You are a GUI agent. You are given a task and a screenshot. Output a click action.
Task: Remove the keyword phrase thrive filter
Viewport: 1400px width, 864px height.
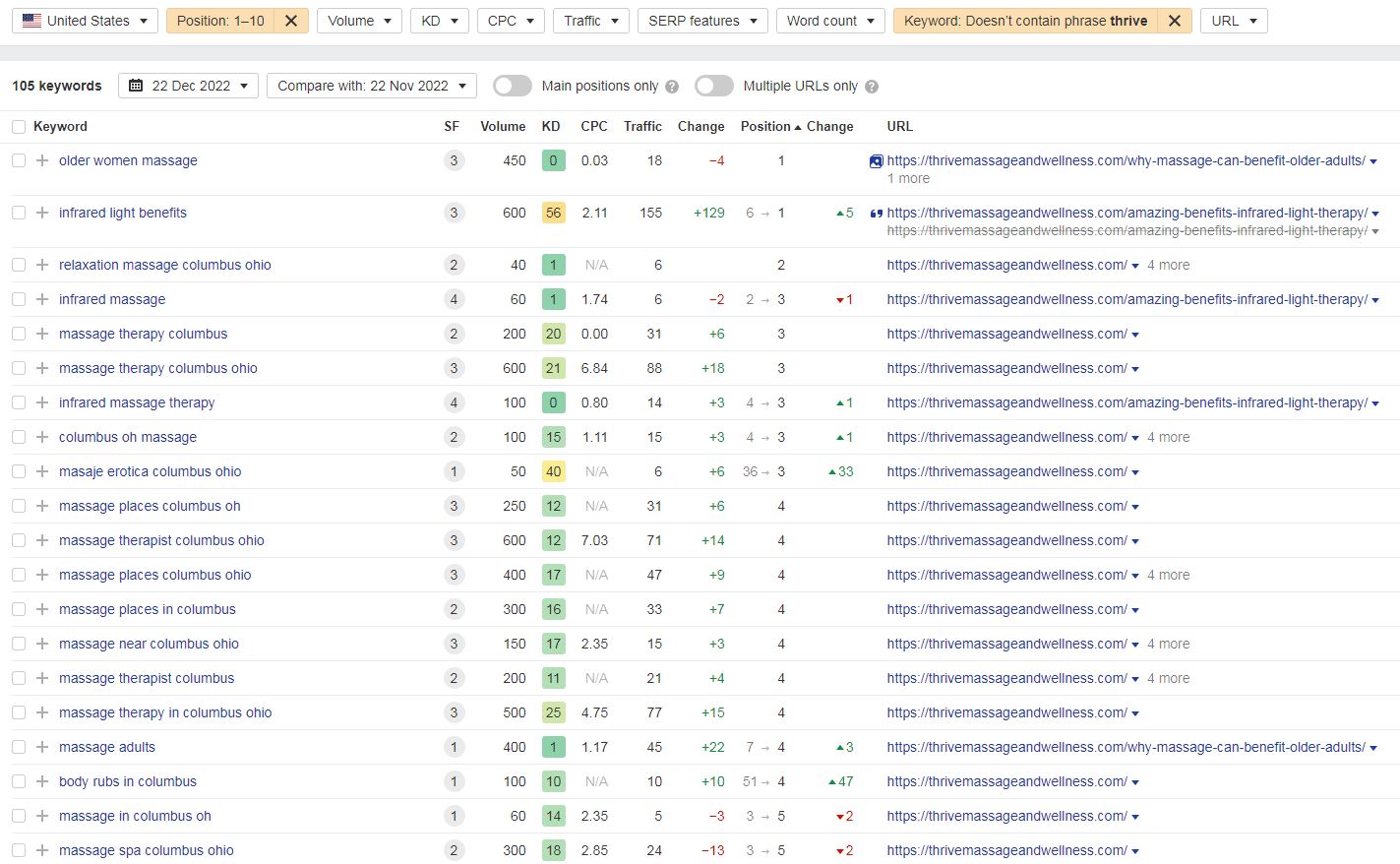[x=1174, y=21]
